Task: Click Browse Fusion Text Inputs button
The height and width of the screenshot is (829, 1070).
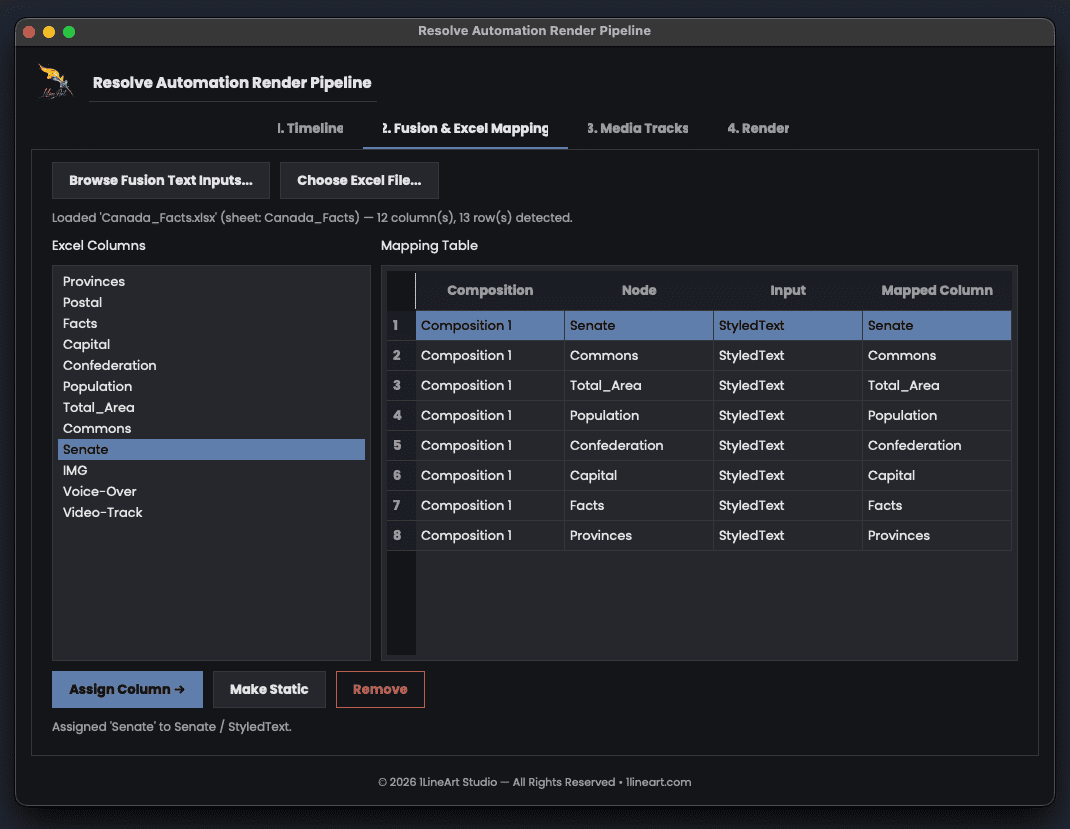Action: coord(161,180)
